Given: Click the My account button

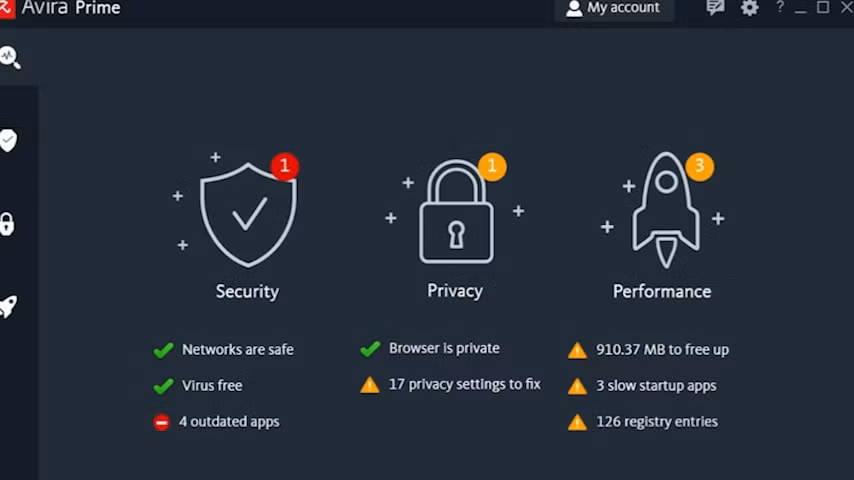Looking at the screenshot, I should (614, 9).
